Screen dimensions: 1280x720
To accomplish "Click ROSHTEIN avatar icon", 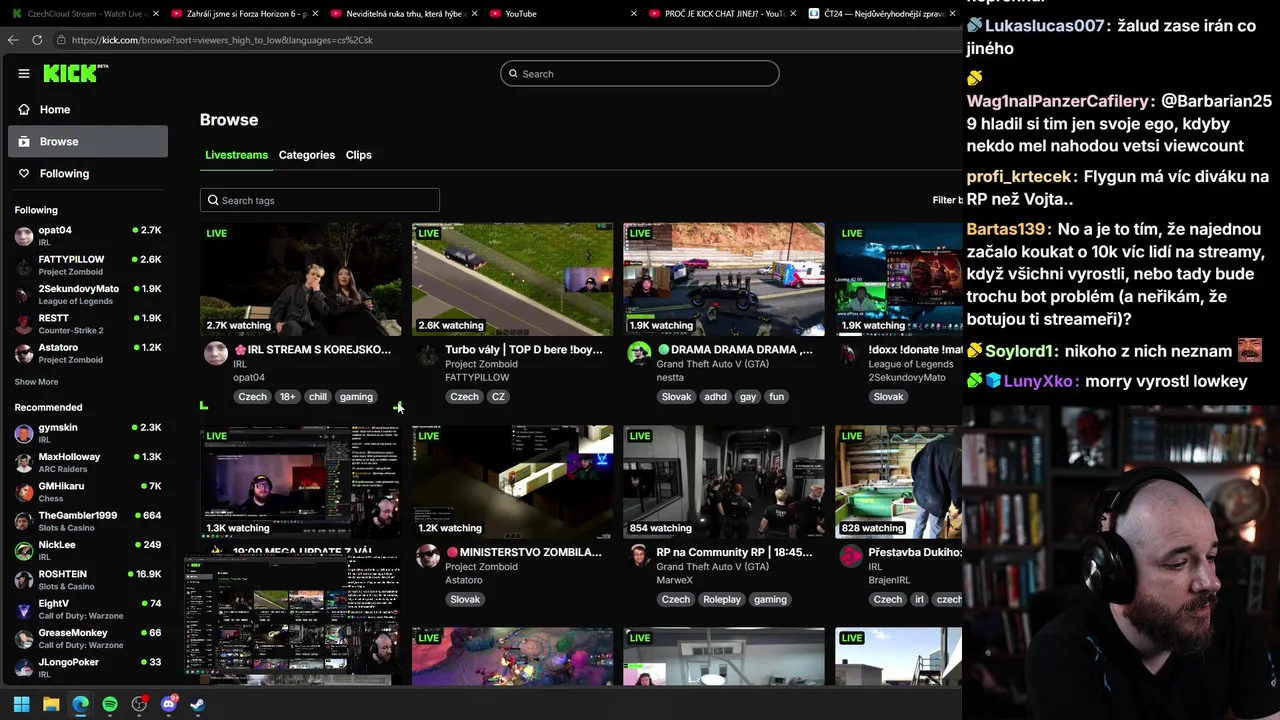I will point(24,580).
